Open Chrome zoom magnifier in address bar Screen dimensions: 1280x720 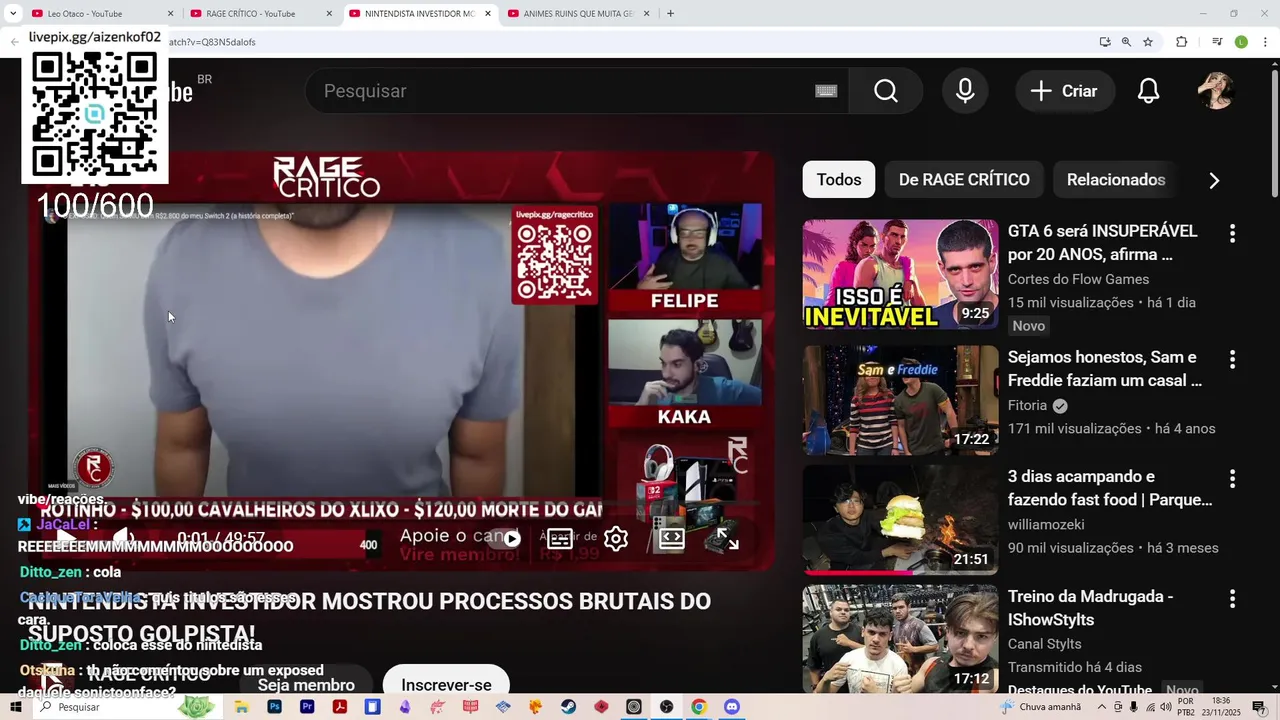point(1126,42)
